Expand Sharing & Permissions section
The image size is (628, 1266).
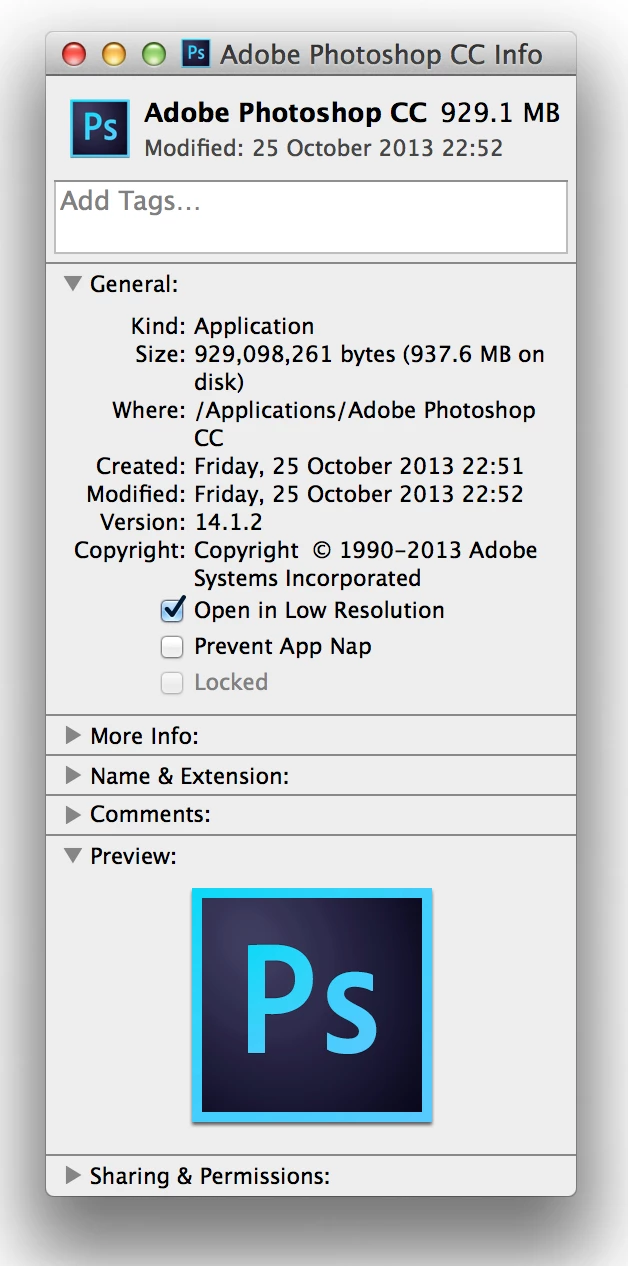pyautogui.click(x=73, y=1176)
